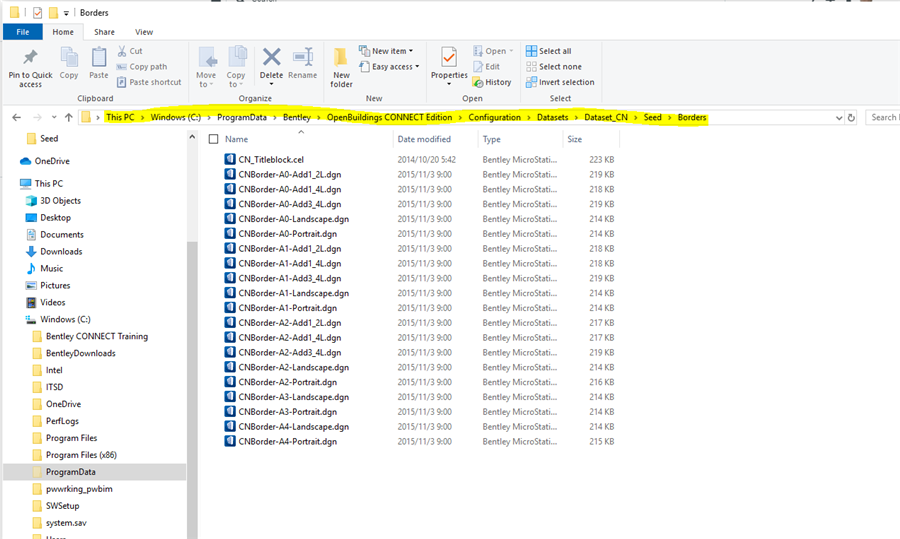900x539 pixels.
Task: Create a New folder
Action: tap(341, 68)
